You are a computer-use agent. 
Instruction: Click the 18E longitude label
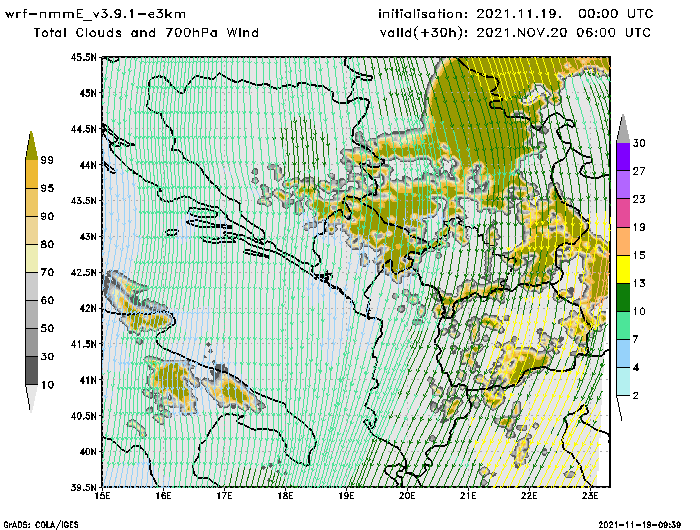[285, 496]
